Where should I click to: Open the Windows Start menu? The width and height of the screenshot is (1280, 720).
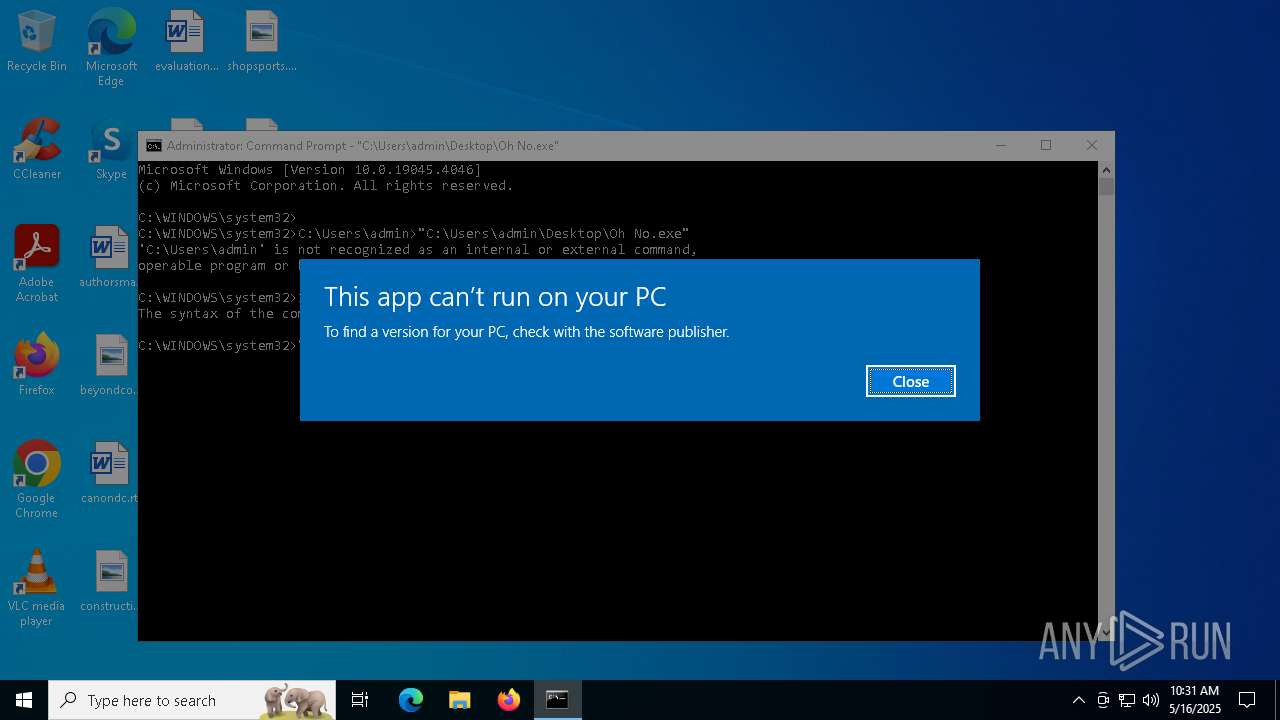coord(24,700)
